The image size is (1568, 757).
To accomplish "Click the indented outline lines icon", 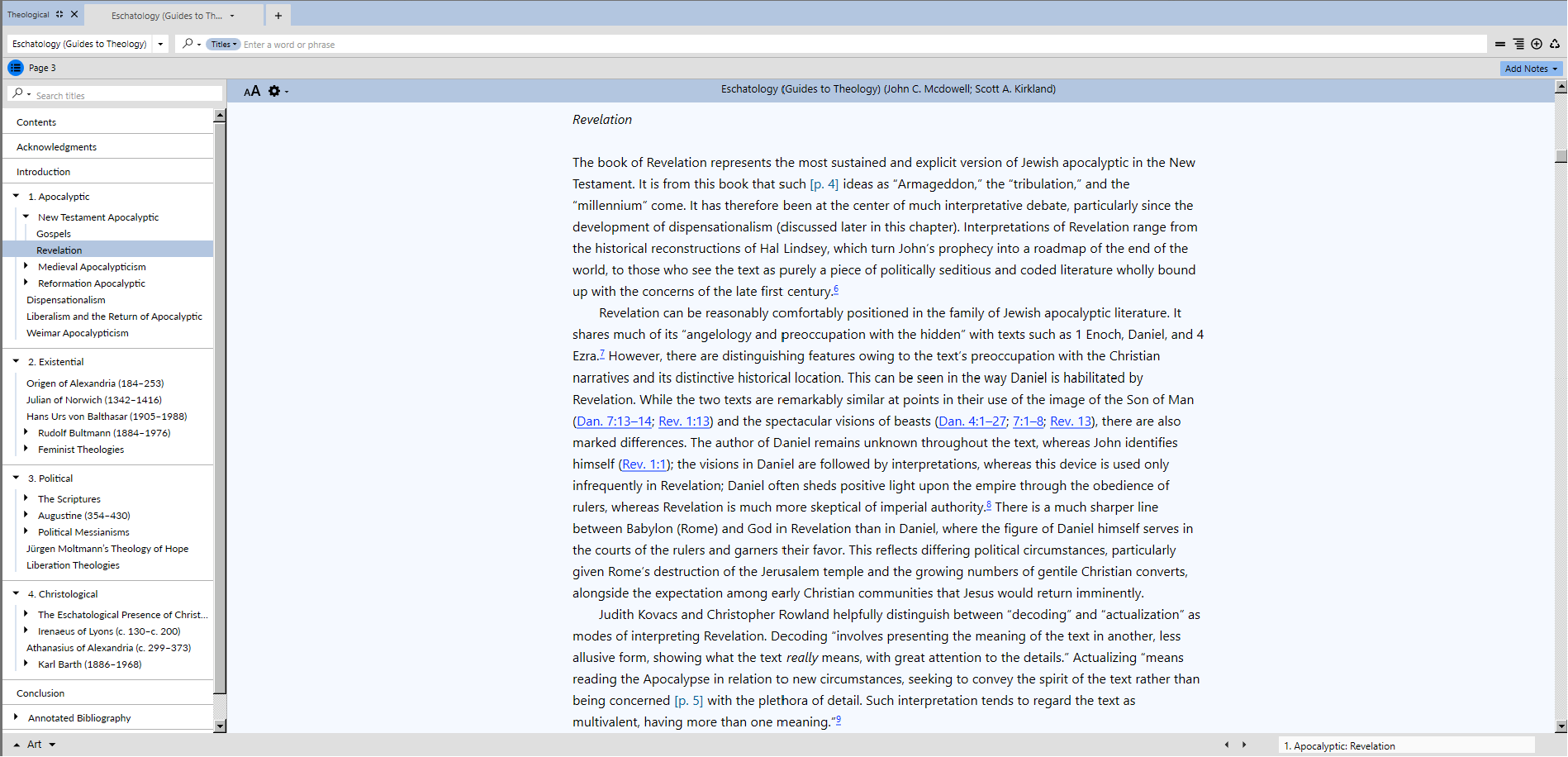I will (1518, 45).
